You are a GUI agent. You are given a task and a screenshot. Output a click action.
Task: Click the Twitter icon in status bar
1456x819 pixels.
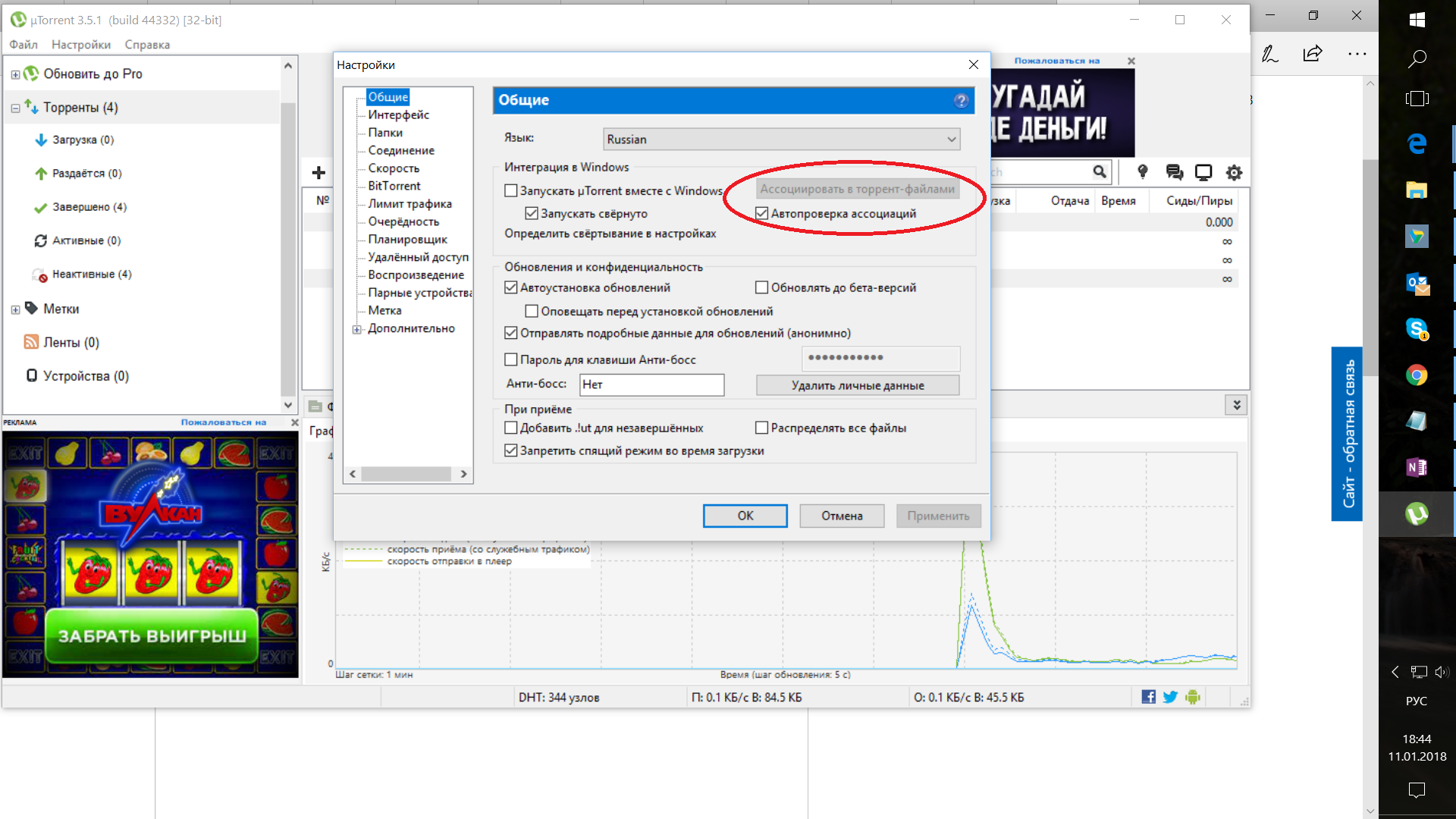point(1170,697)
